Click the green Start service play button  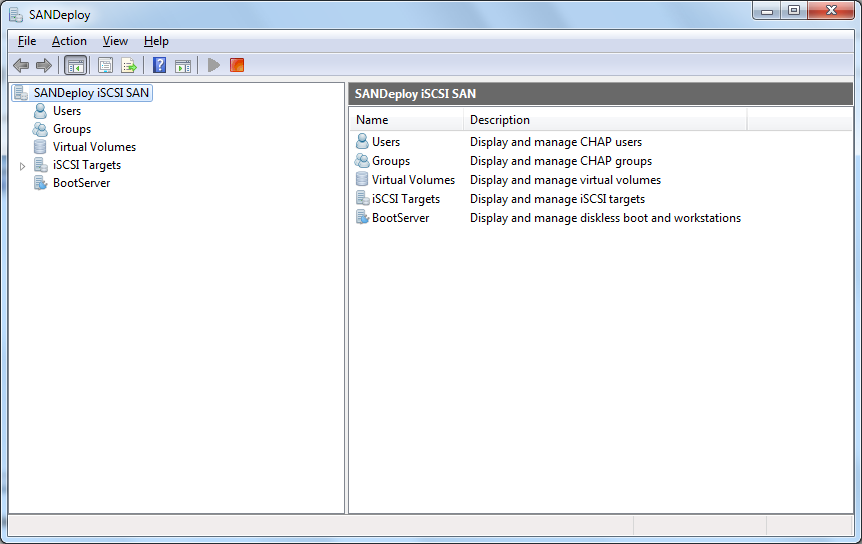[x=214, y=65]
